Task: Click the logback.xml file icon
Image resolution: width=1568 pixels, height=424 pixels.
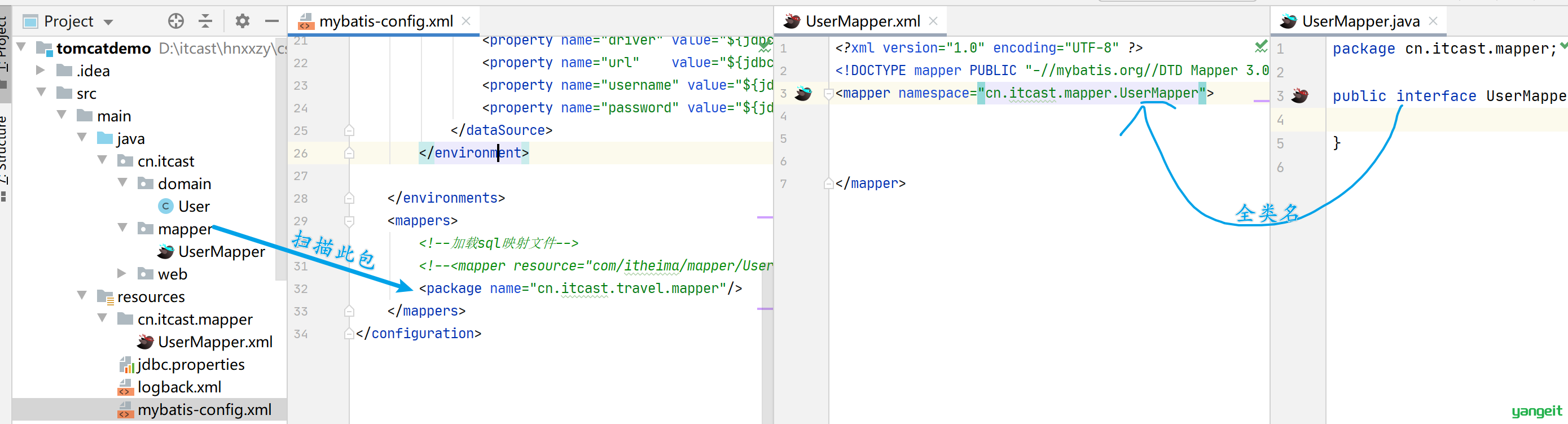Action: (x=125, y=387)
